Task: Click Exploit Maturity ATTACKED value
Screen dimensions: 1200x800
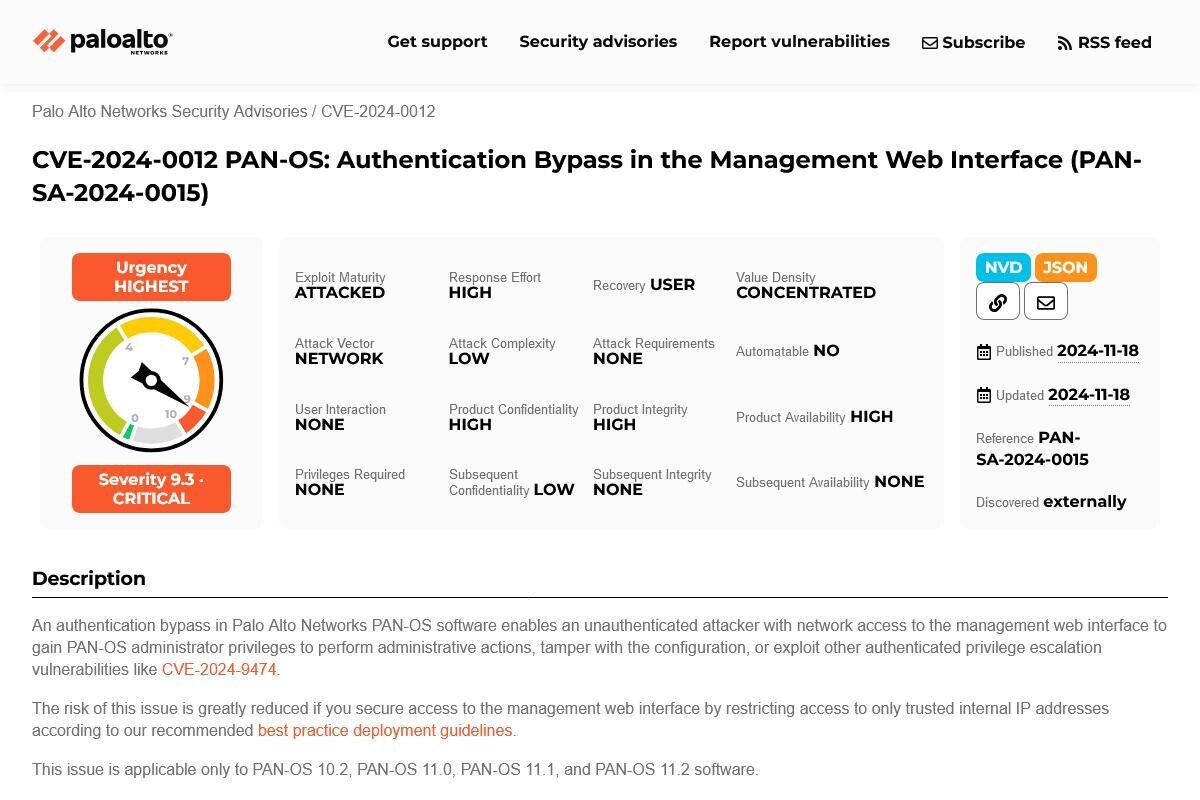Action: click(340, 293)
